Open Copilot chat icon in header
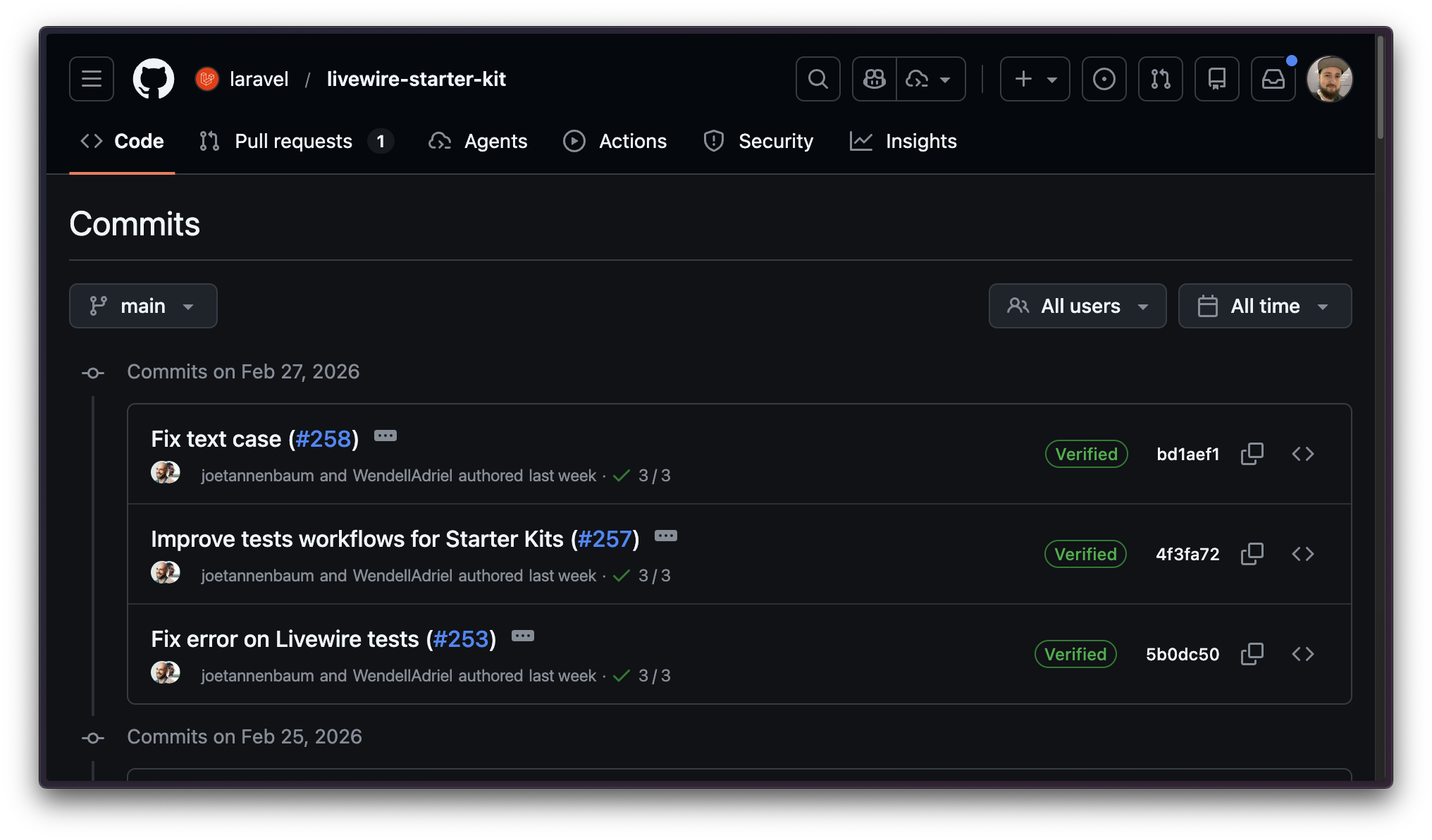1432x840 pixels. [875, 79]
